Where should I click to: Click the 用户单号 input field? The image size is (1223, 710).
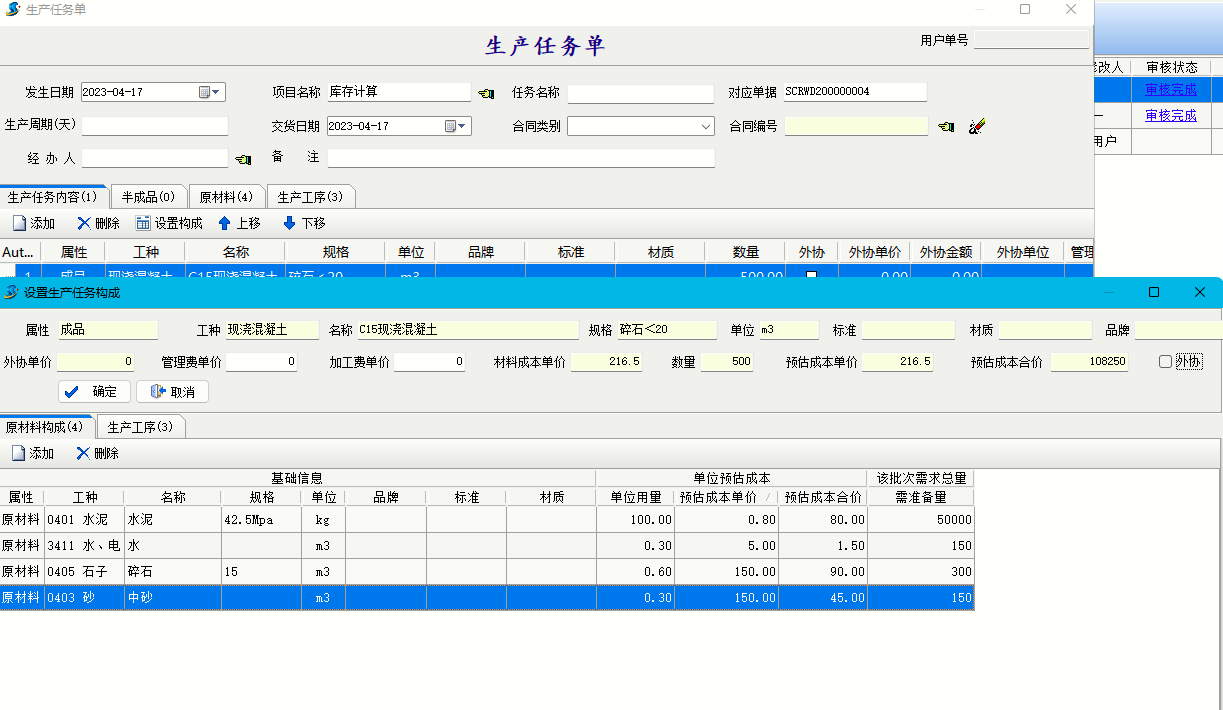point(1031,40)
